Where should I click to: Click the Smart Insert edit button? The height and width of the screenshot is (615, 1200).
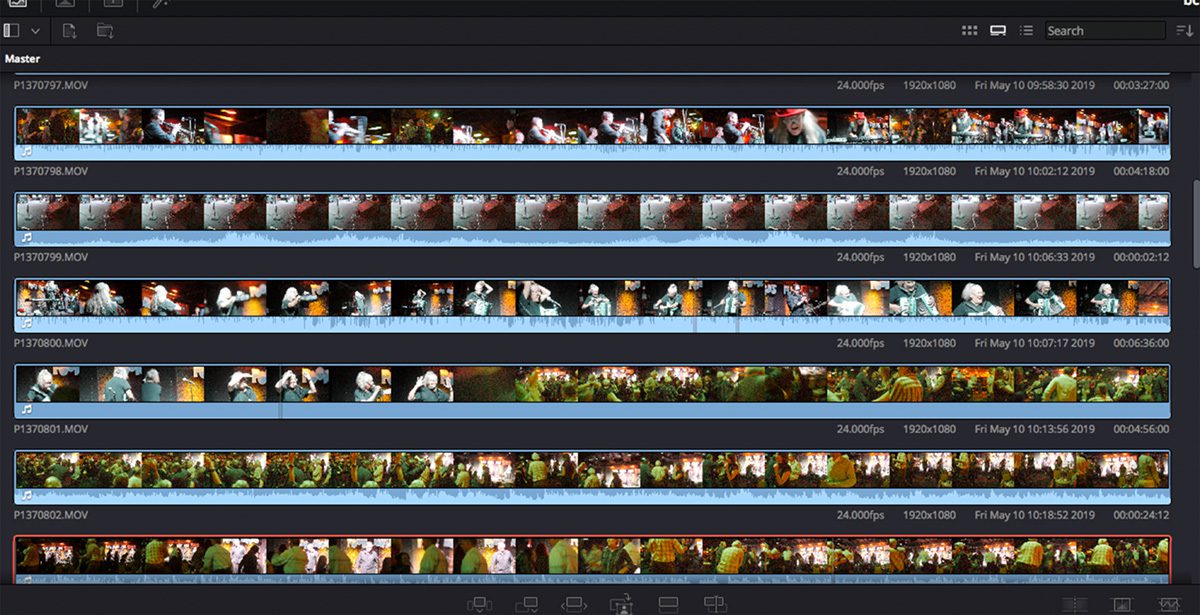click(479, 604)
